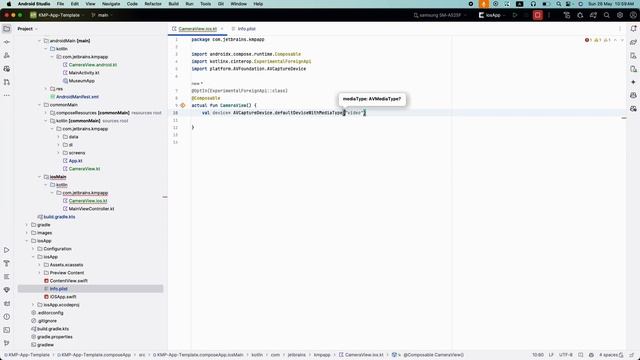Screen dimensions: 640x360
Task: Select CameraView.android.kt in project tree
Action: (92, 65)
